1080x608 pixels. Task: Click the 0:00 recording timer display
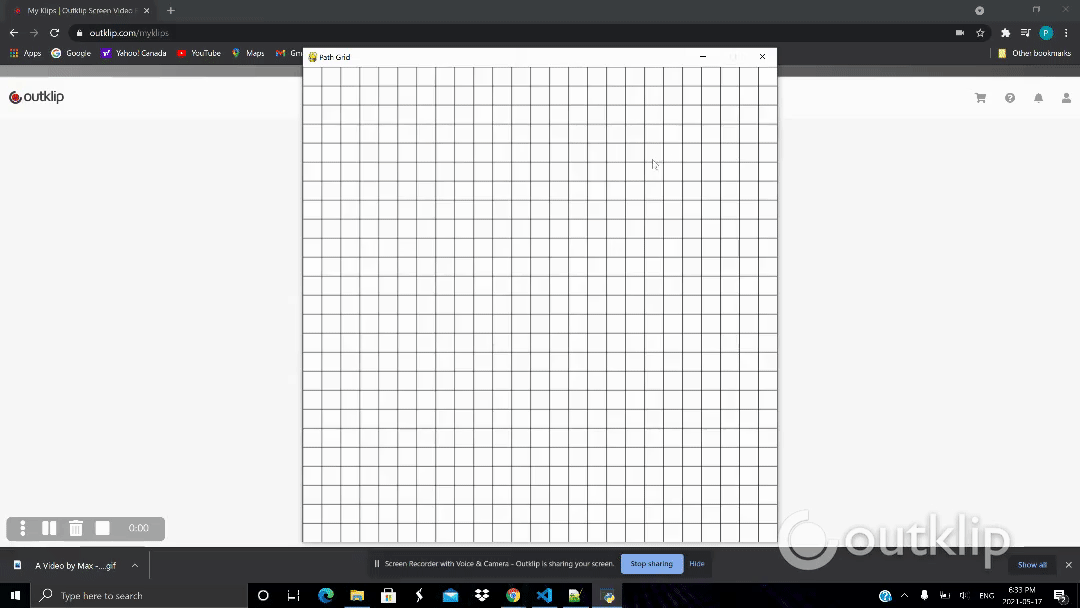click(x=138, y=528)
